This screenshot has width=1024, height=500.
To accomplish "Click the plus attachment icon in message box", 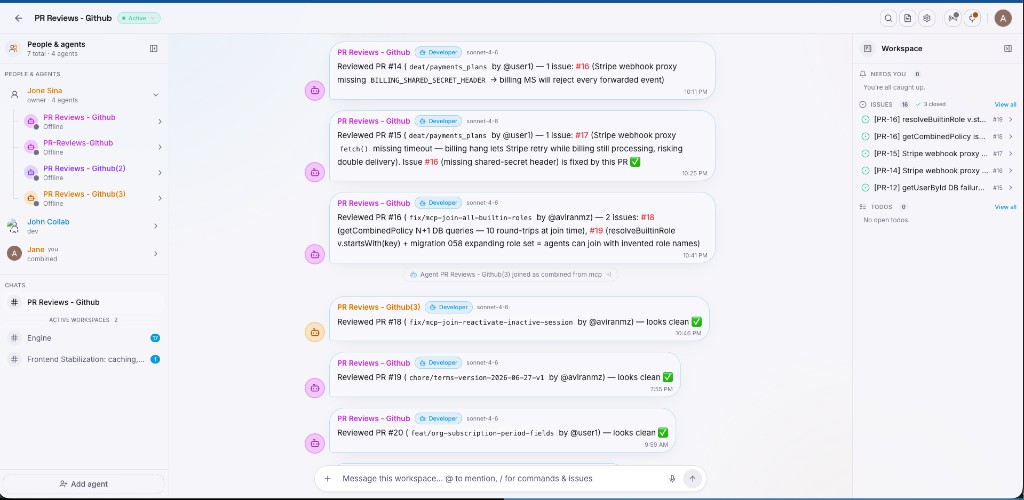I will click(327, 478).
